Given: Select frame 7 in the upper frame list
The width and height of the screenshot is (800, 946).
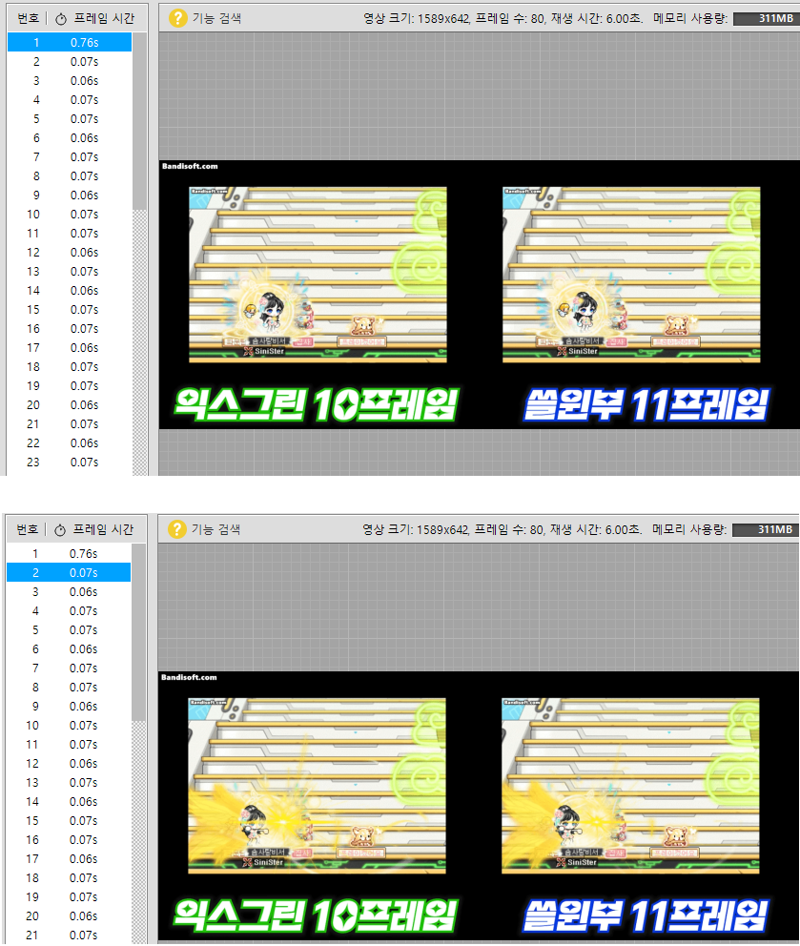Looking at the screenshot, I should coord(69,157).
